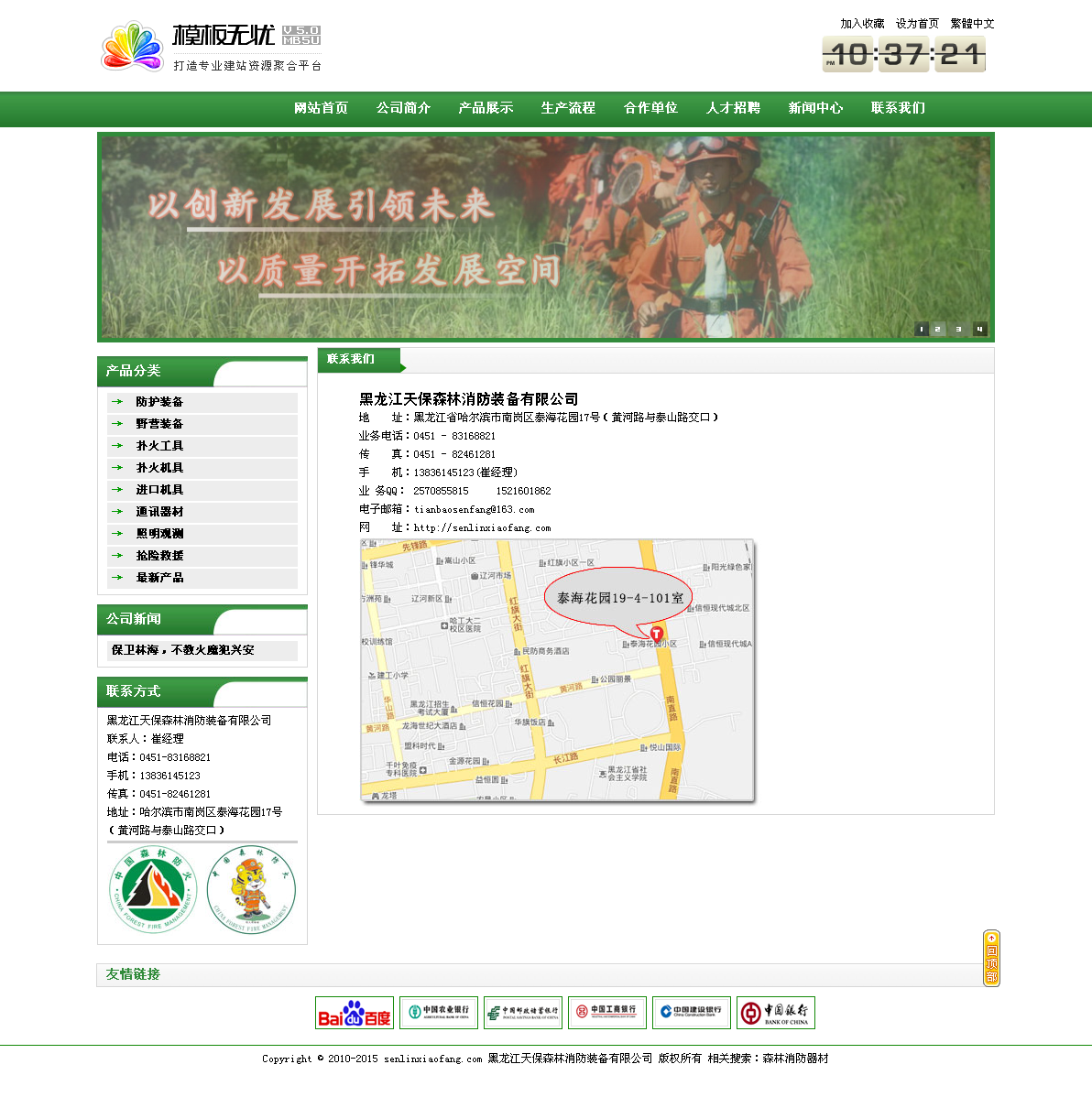This screenshot has width=1092, height=1097.
Task: Switch banner to slide 3
Action: click(958, 329)
